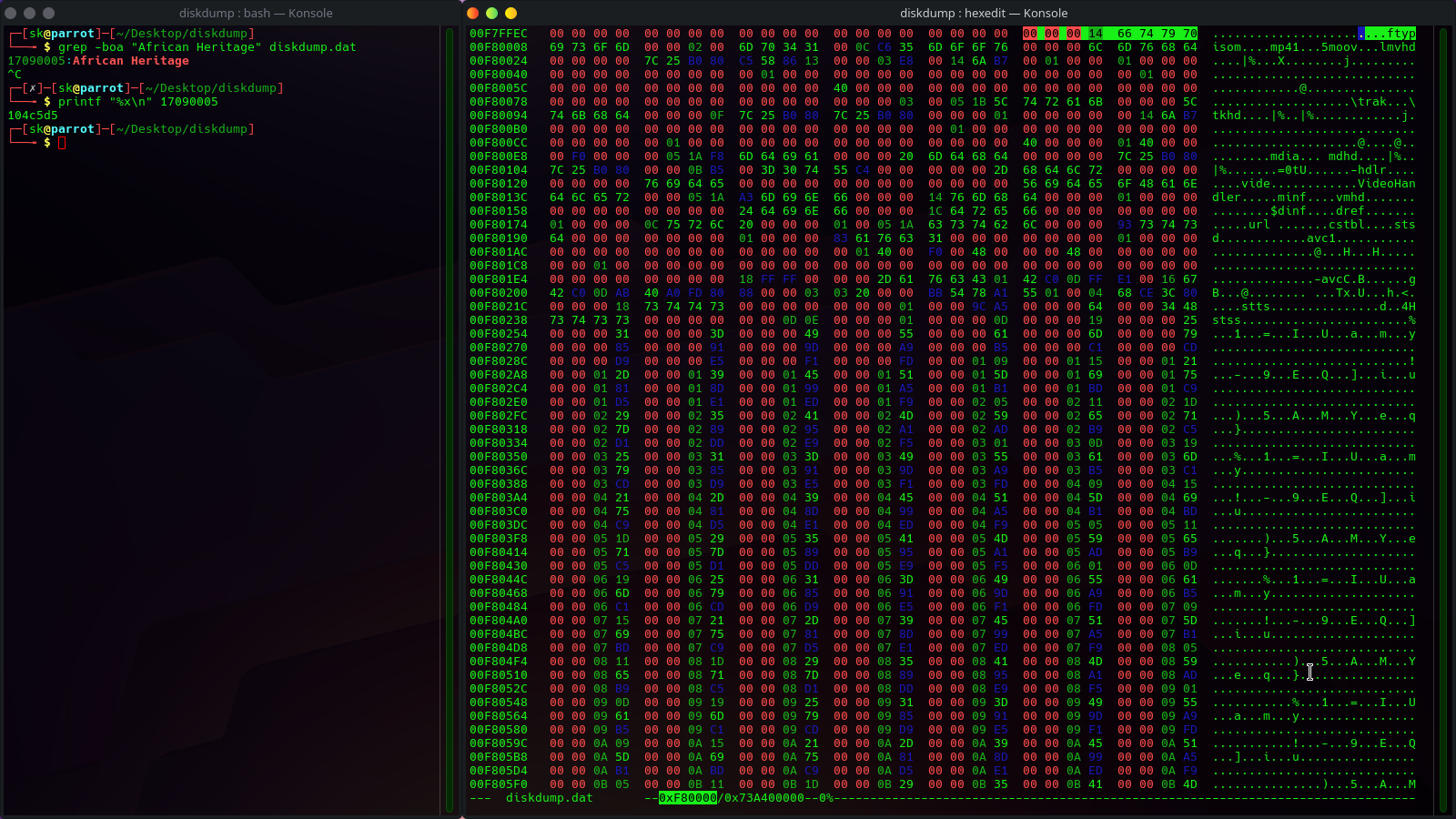Click hex bytes '73 74 73 73' in row 00F80238
Image resolution: width=1456 pixels, height=819 pixels.
point(590,320)
